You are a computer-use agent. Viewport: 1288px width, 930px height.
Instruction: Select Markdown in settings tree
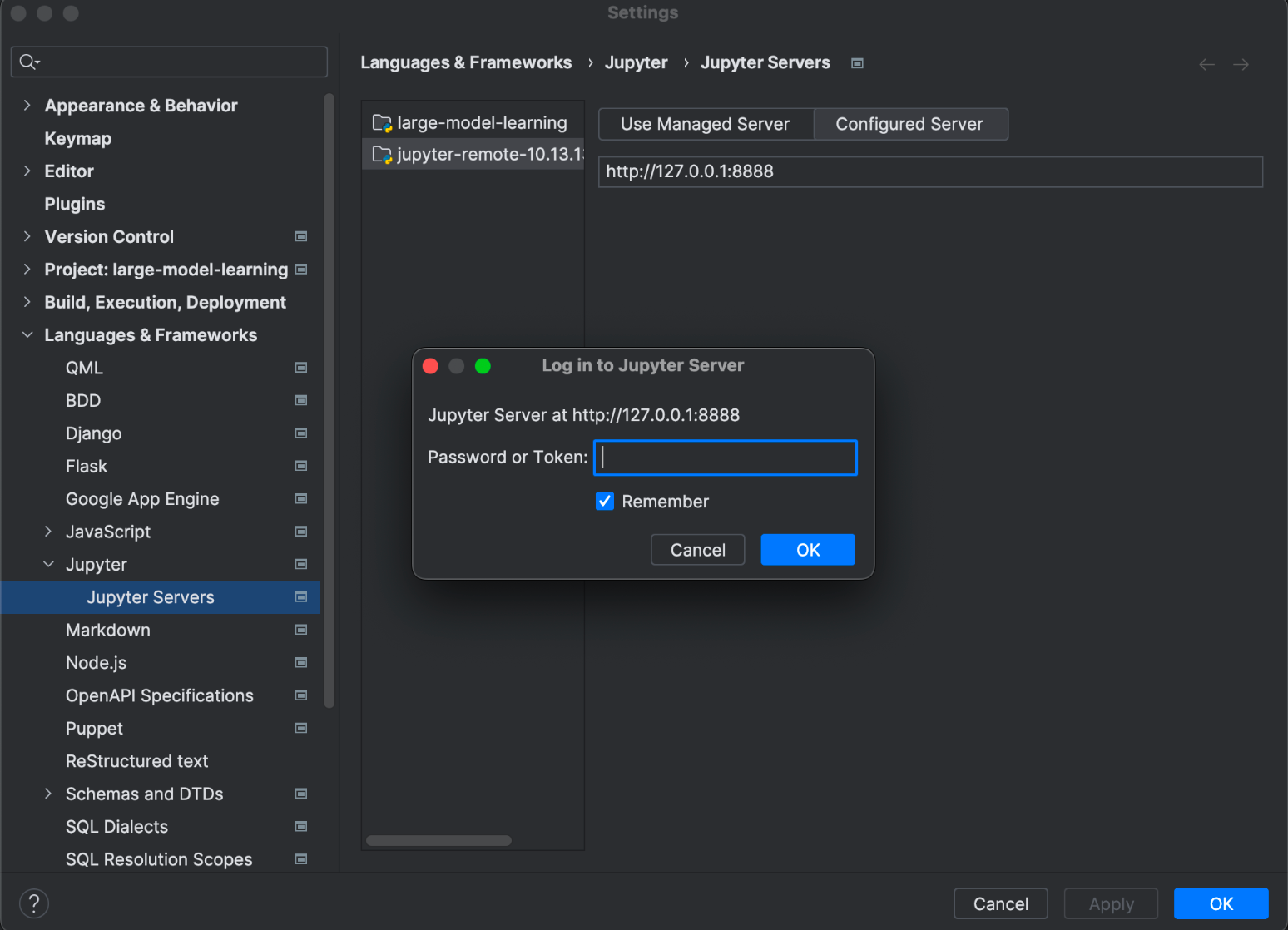pyautogui.click(x=108, y=631)
